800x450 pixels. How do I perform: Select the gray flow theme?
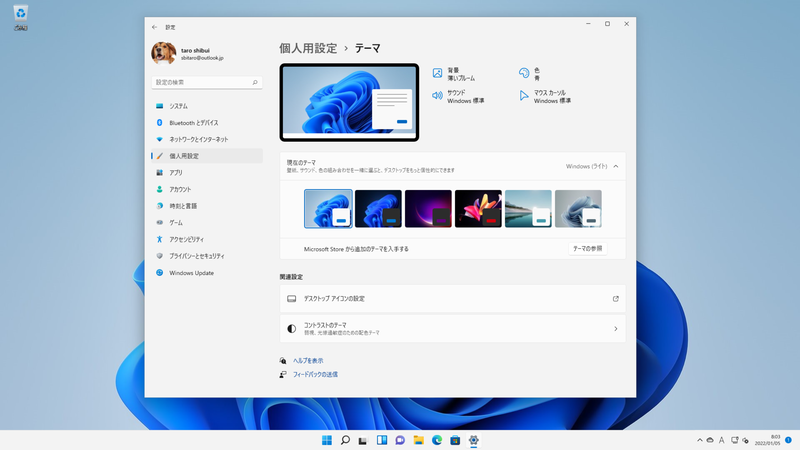578,209
